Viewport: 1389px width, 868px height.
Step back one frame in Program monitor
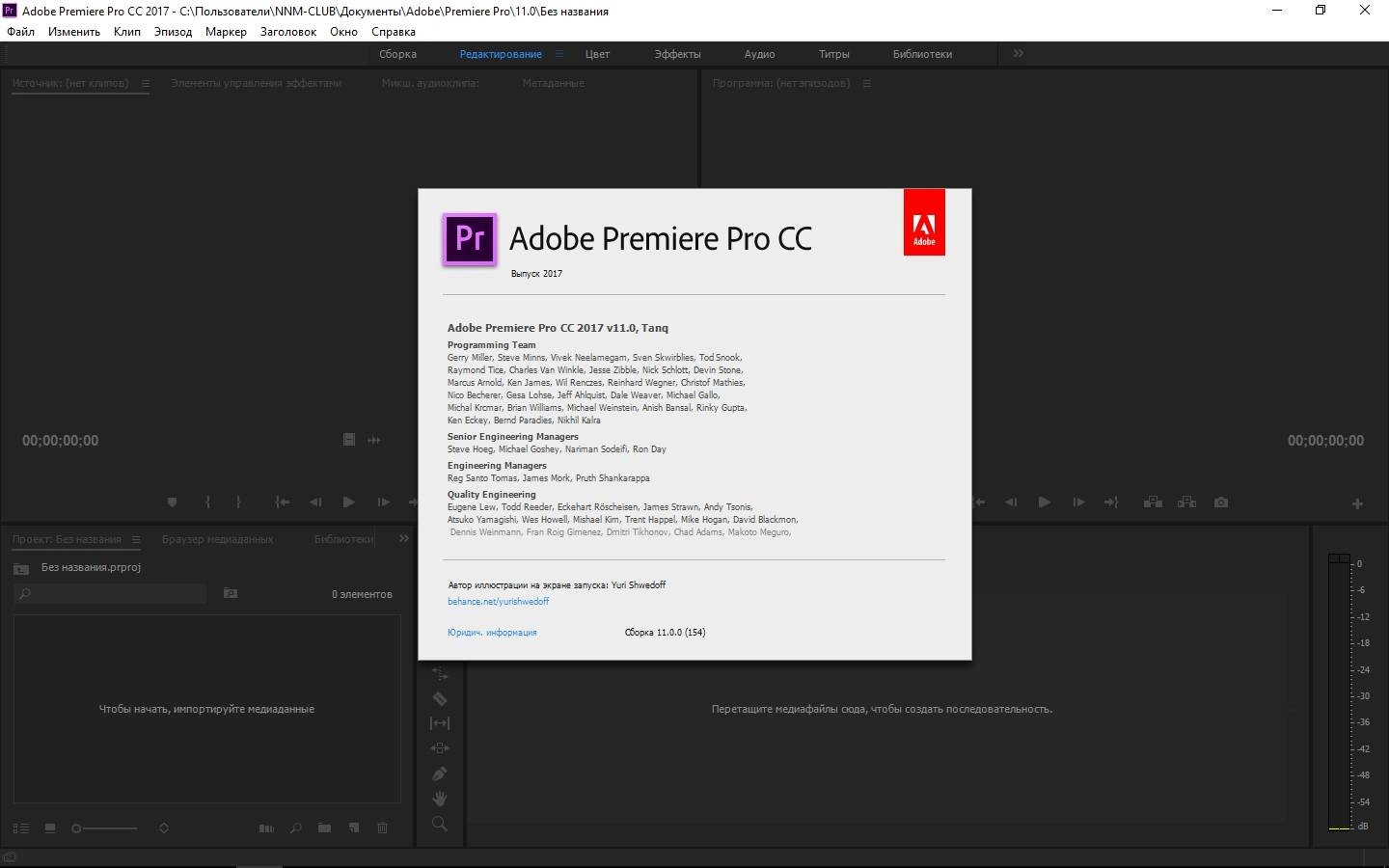(x=1011, y=502)
